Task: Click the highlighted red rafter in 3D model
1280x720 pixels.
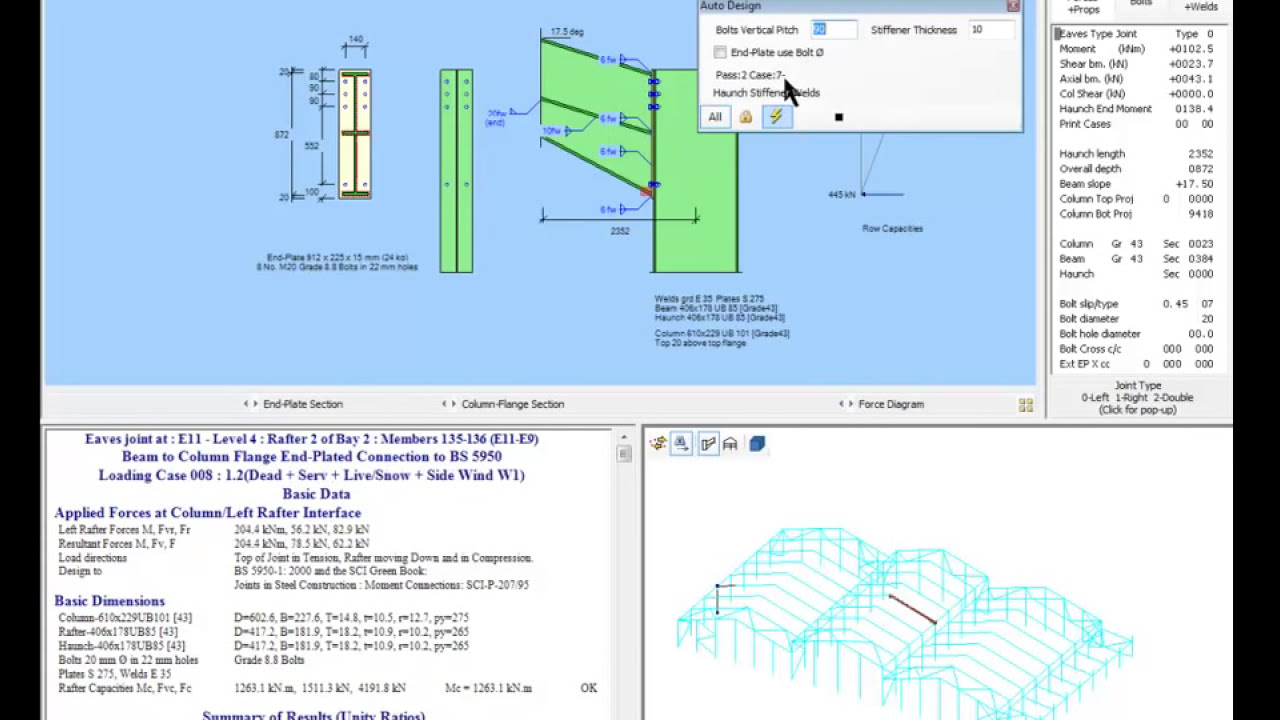Action: [912, 609]
